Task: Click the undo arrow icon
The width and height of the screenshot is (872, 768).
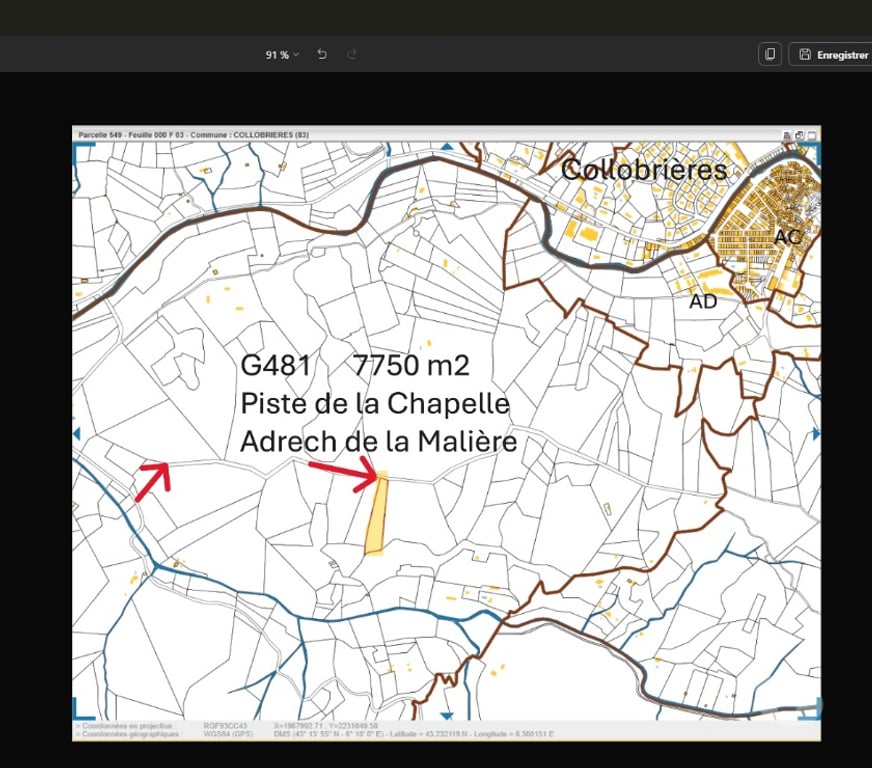Action: 322,55
